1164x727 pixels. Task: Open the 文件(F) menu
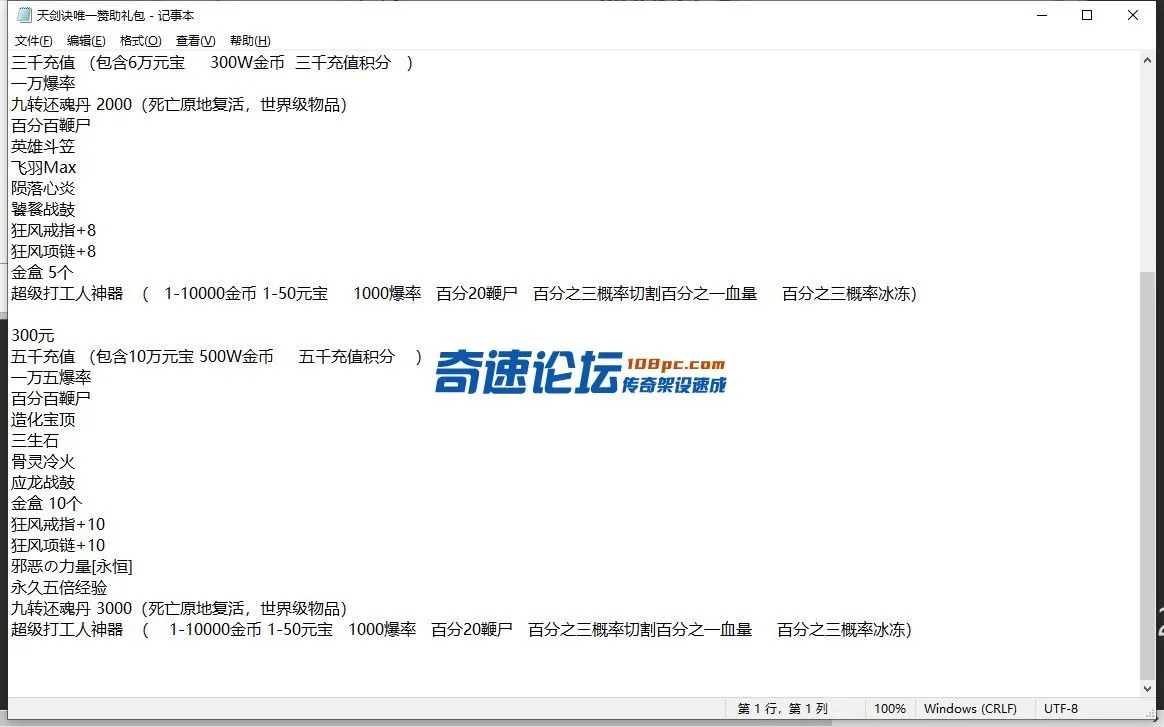(33, 41)
